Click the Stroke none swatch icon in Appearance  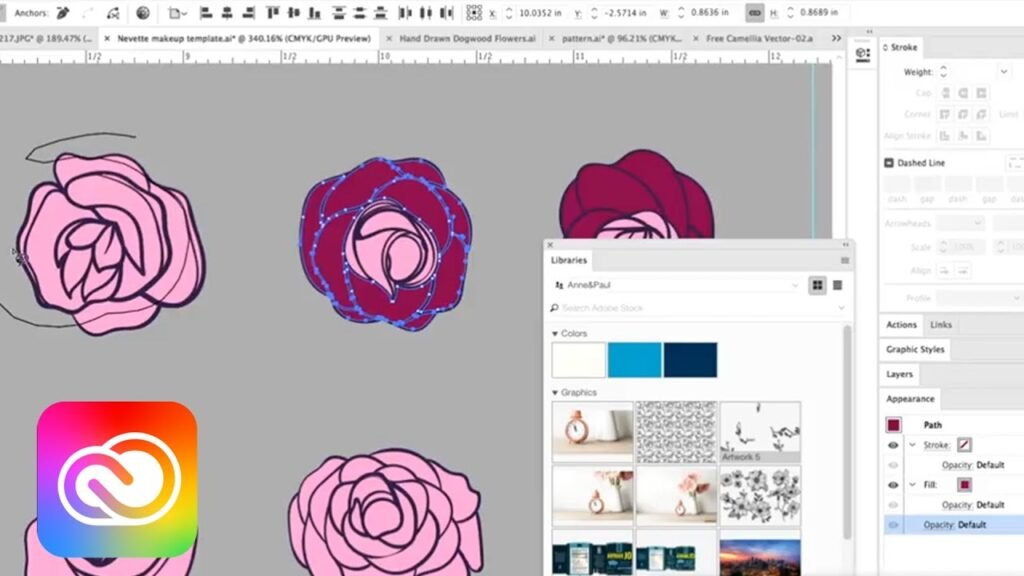[964, 445]
